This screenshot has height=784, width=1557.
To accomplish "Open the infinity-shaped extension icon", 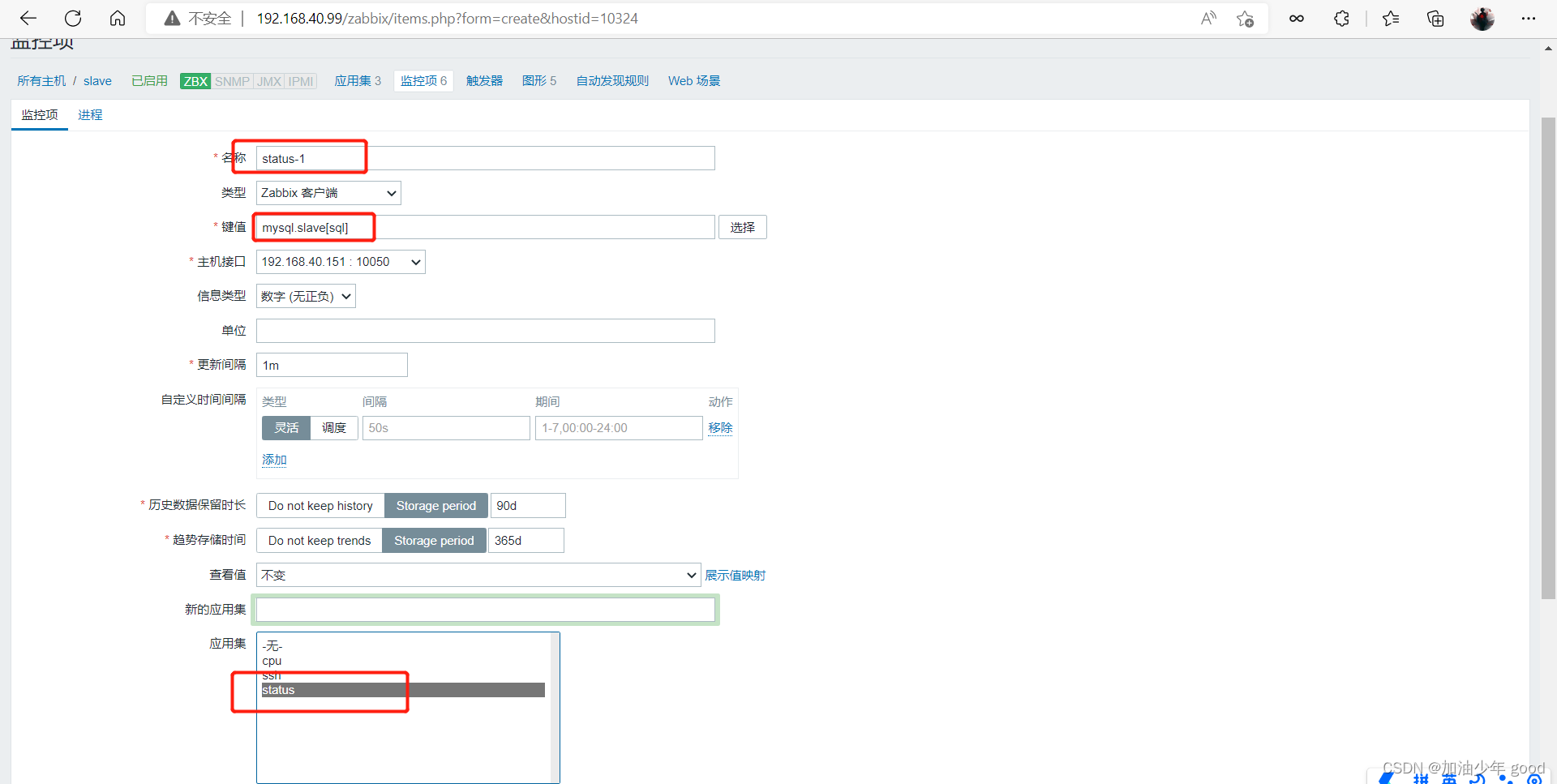I will 1297,18.
